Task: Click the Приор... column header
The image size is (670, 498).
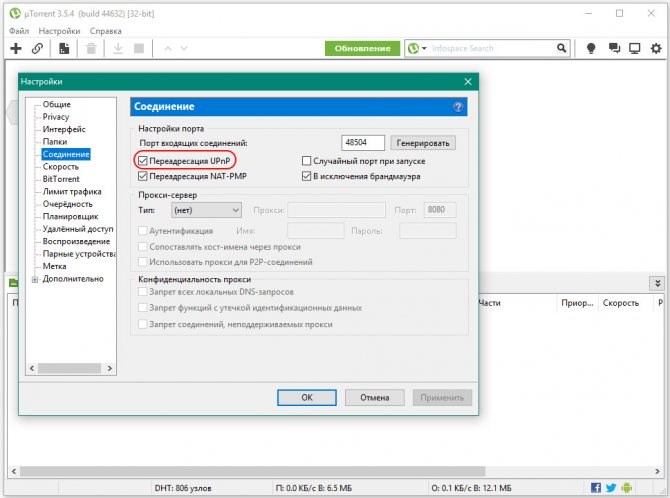Action: tap(577, 303)
